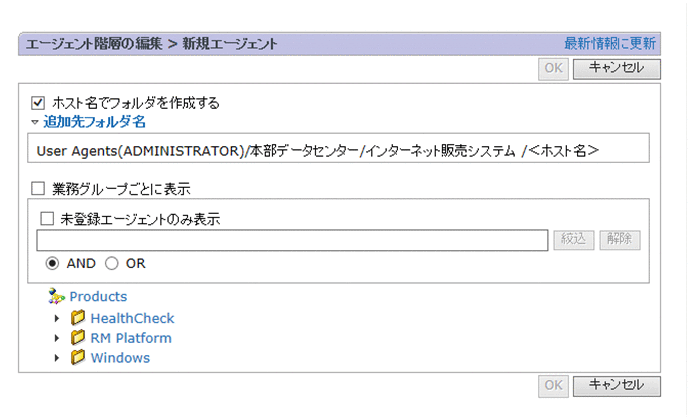The width and height of the screenshot is (691, 420).
Task: Click the Products tree root icon
Action: (56, 296)
